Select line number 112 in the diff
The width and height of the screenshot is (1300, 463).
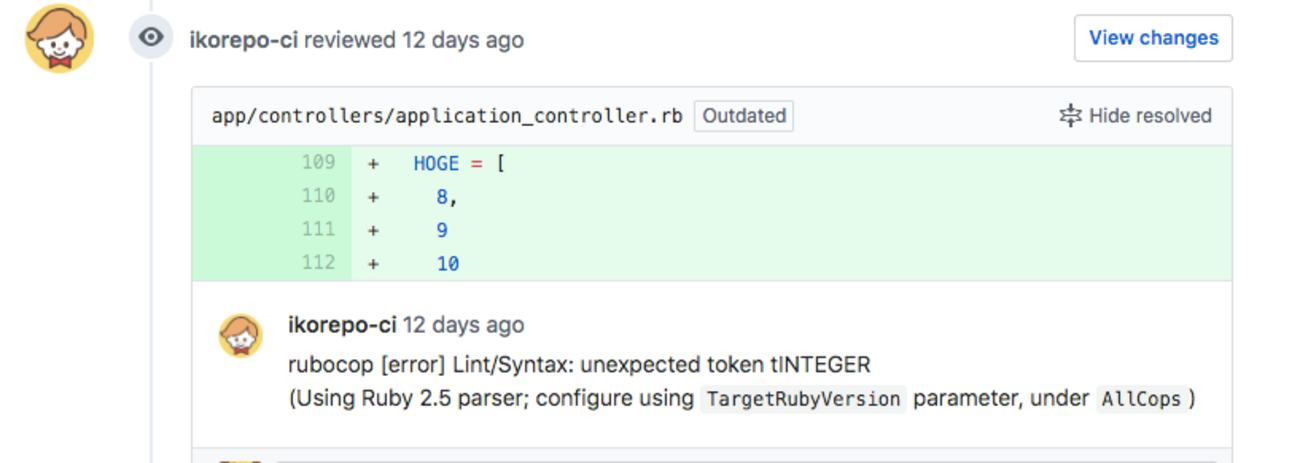point(318,264)
